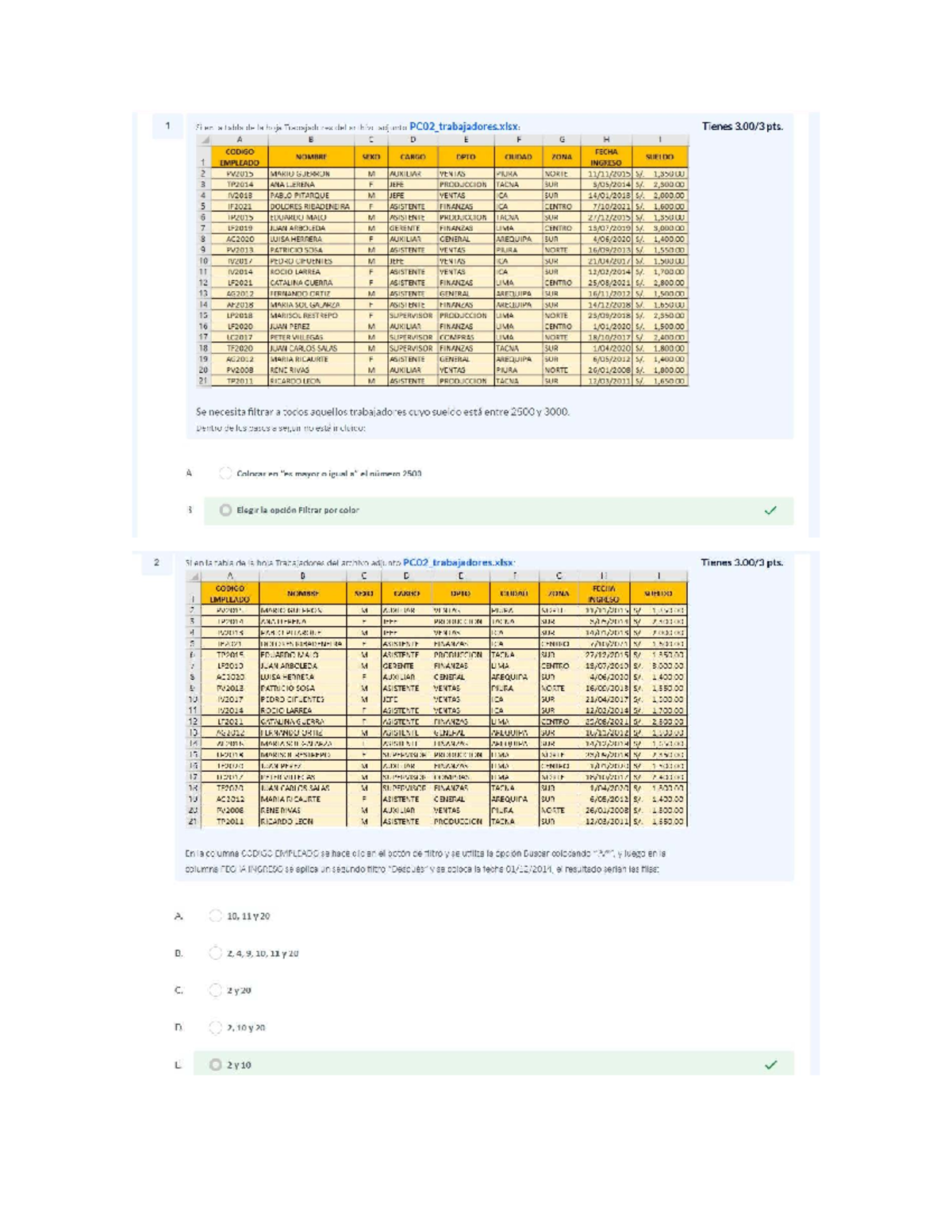Select the highlighted '2 y 10' answer radio
The width and height of the screenshot is (952, 1232).
(215, 1065)
